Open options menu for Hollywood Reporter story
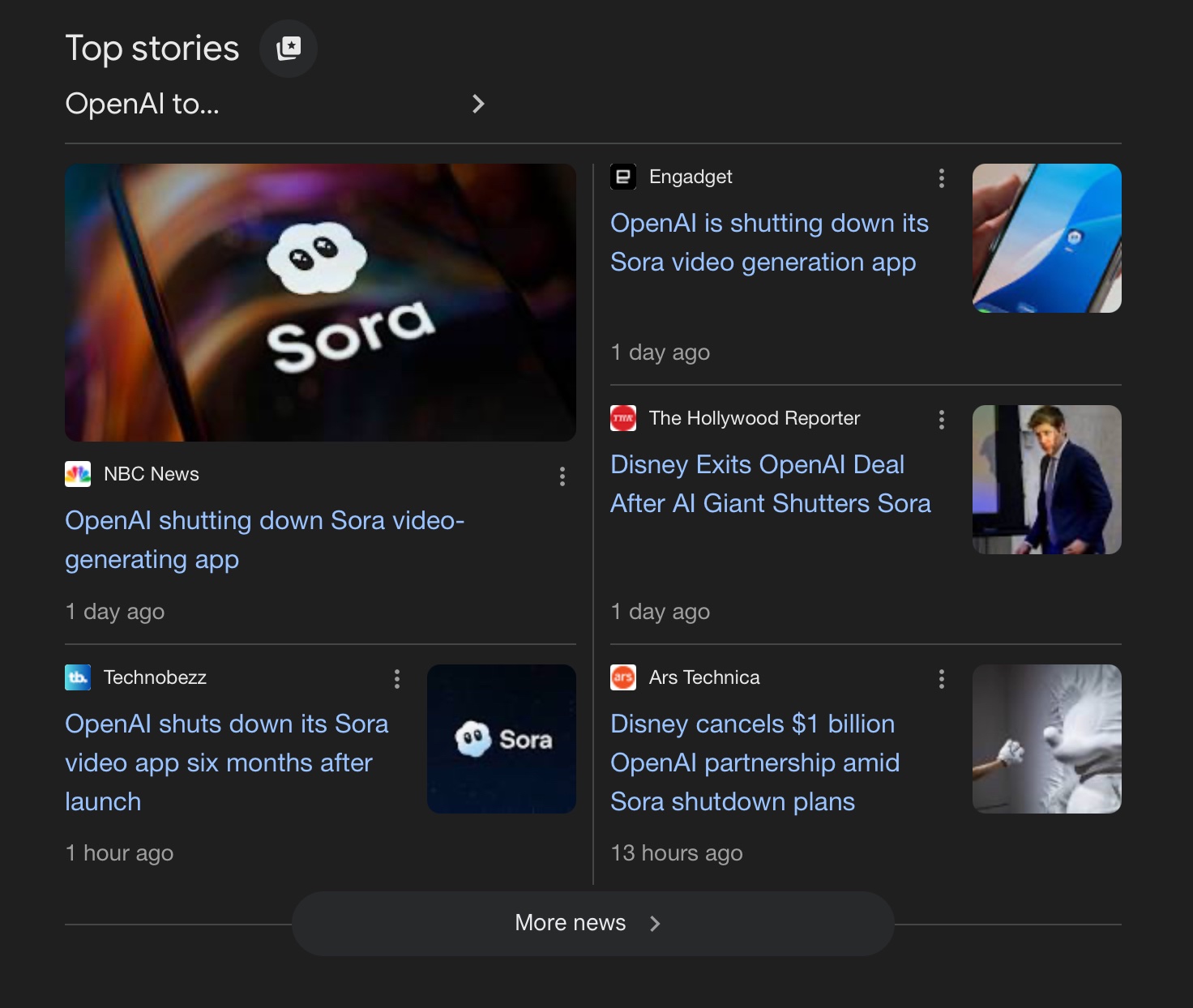 coord(941,420)
